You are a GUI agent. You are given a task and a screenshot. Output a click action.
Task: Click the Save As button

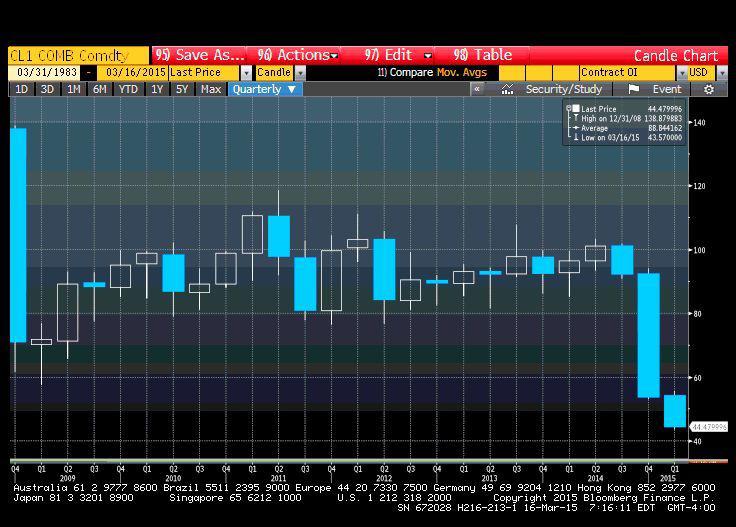point(199,55)
